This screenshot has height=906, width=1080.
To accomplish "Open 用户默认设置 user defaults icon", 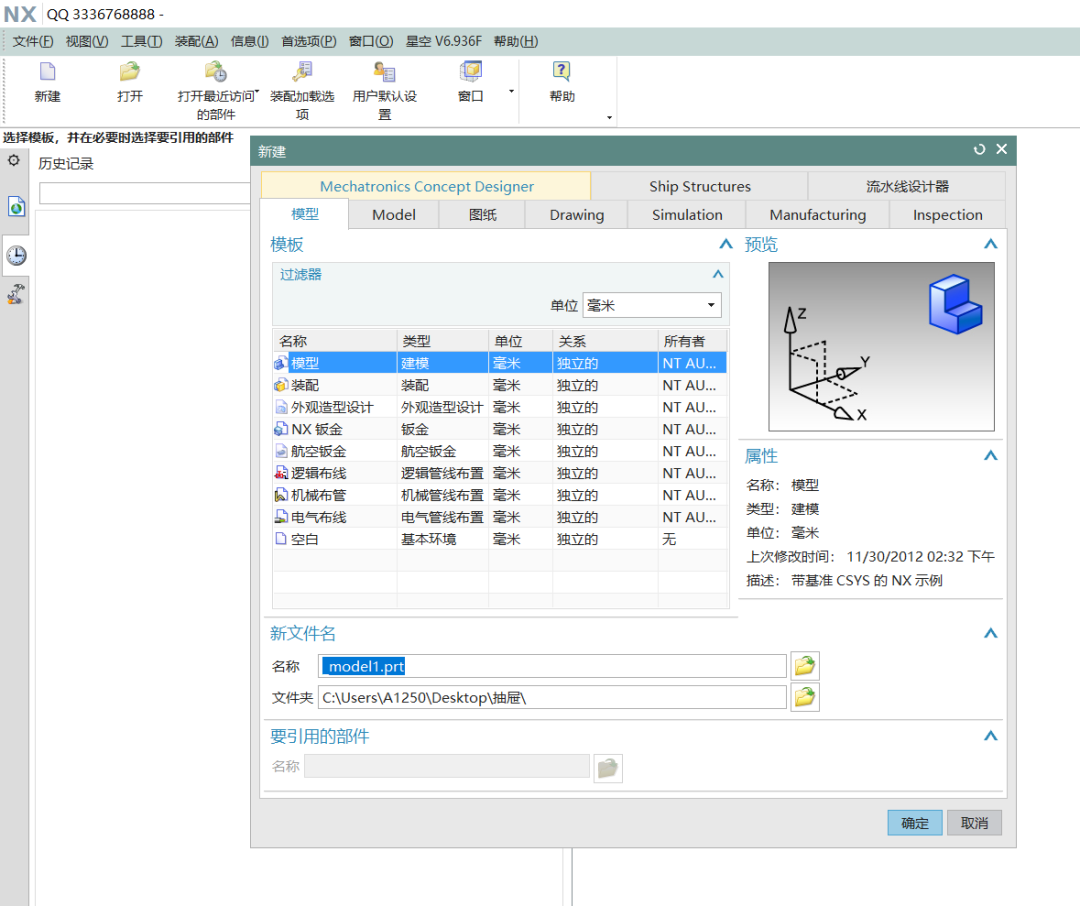I will point(384,72).
